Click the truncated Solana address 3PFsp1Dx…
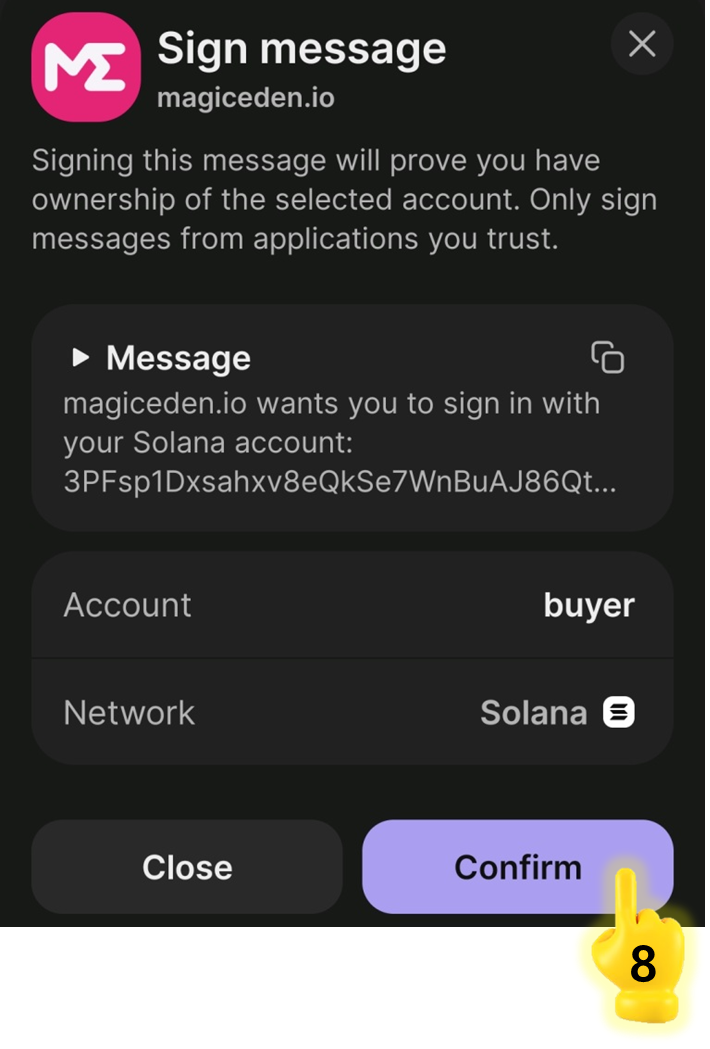The width and height of the screenshot is (710, 1049). (340, 481)
